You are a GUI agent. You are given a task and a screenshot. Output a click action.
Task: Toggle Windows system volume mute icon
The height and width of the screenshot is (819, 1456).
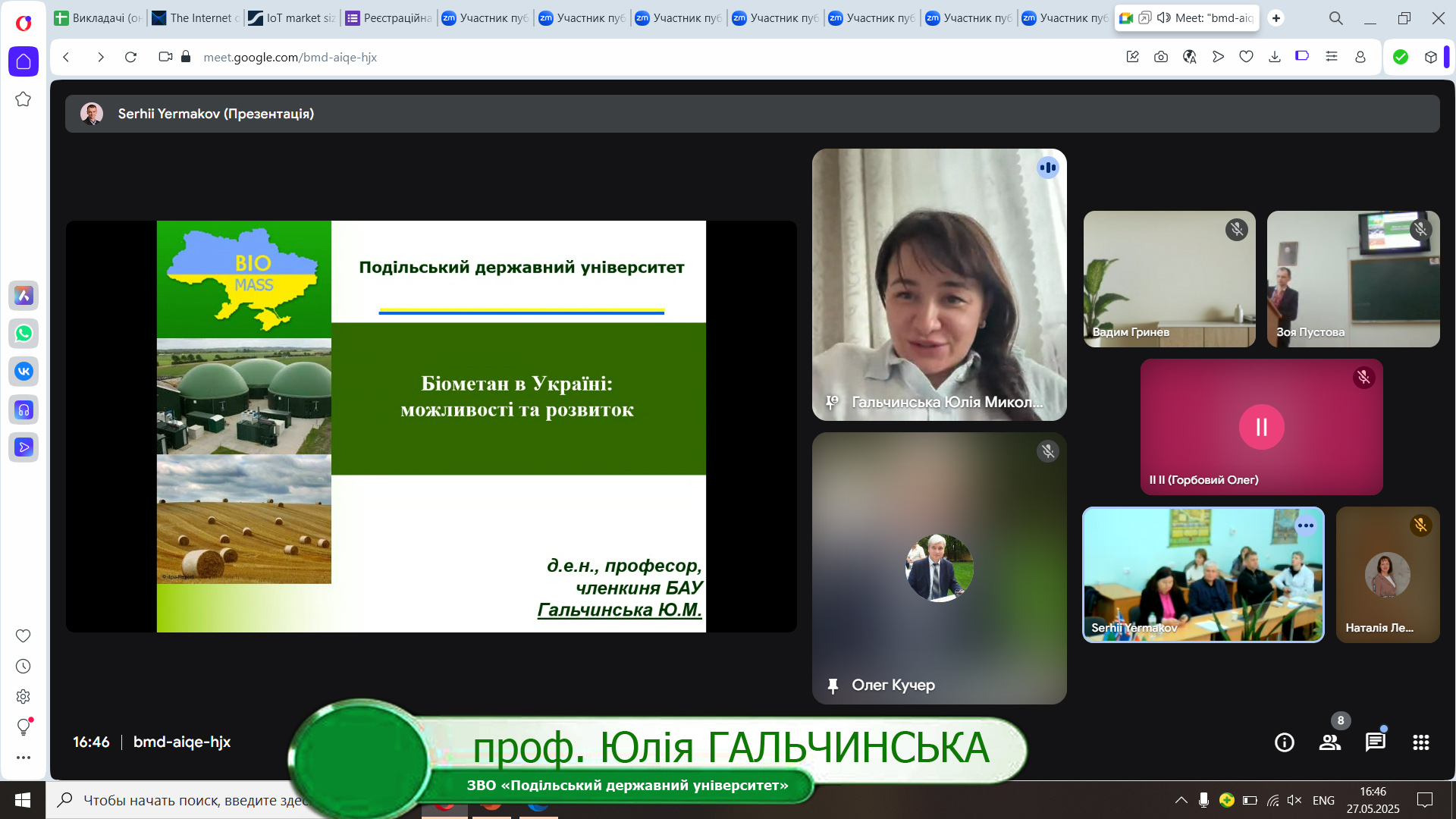[1294, 800]
